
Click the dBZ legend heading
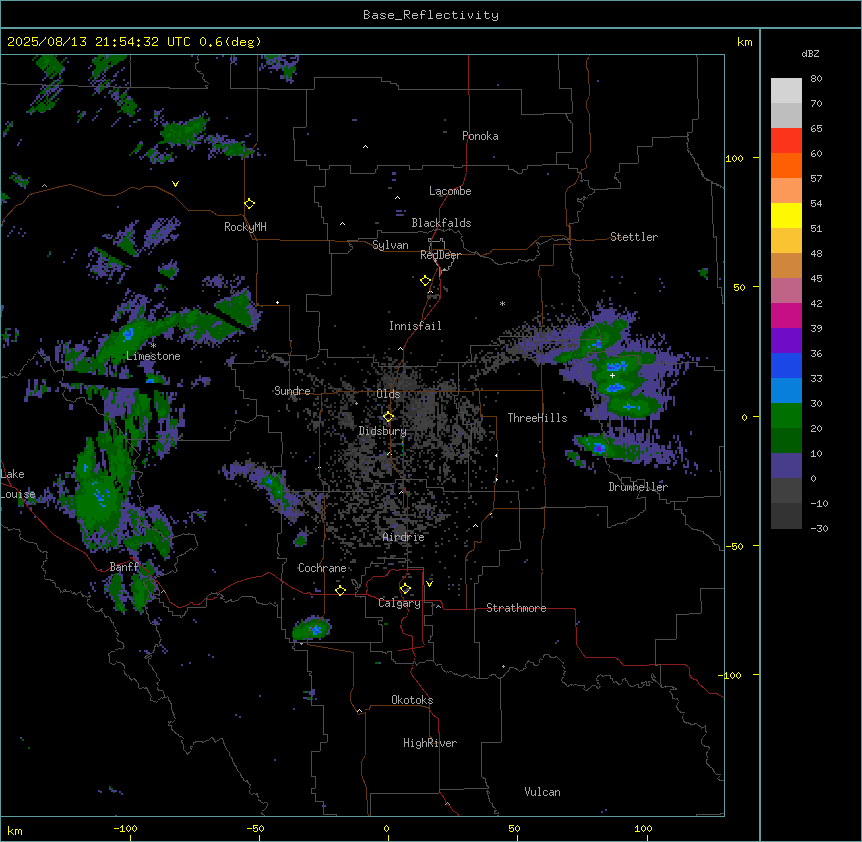tap(810, 54)
